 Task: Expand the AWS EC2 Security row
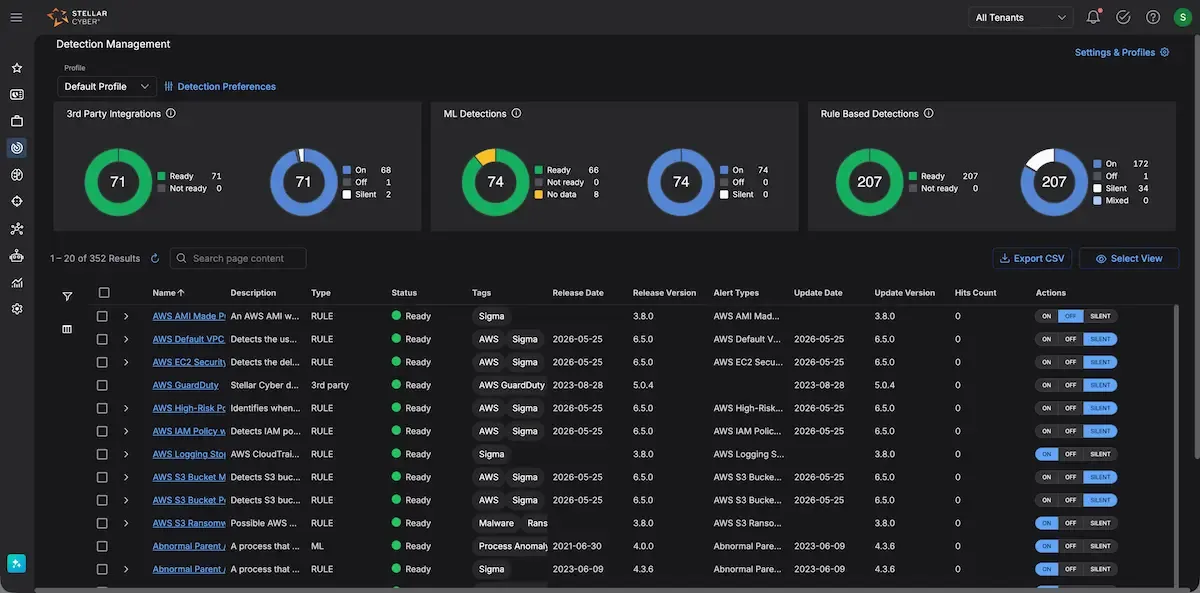(126, 362)
